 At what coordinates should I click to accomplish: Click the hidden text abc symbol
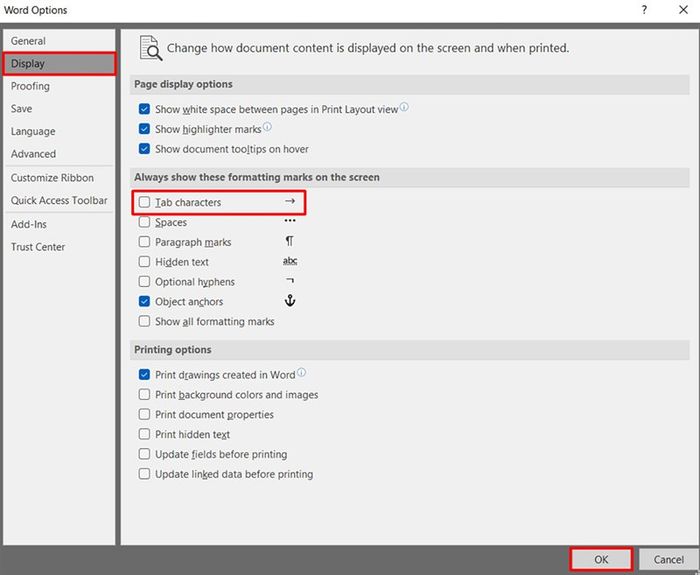[x=290, y=261]
